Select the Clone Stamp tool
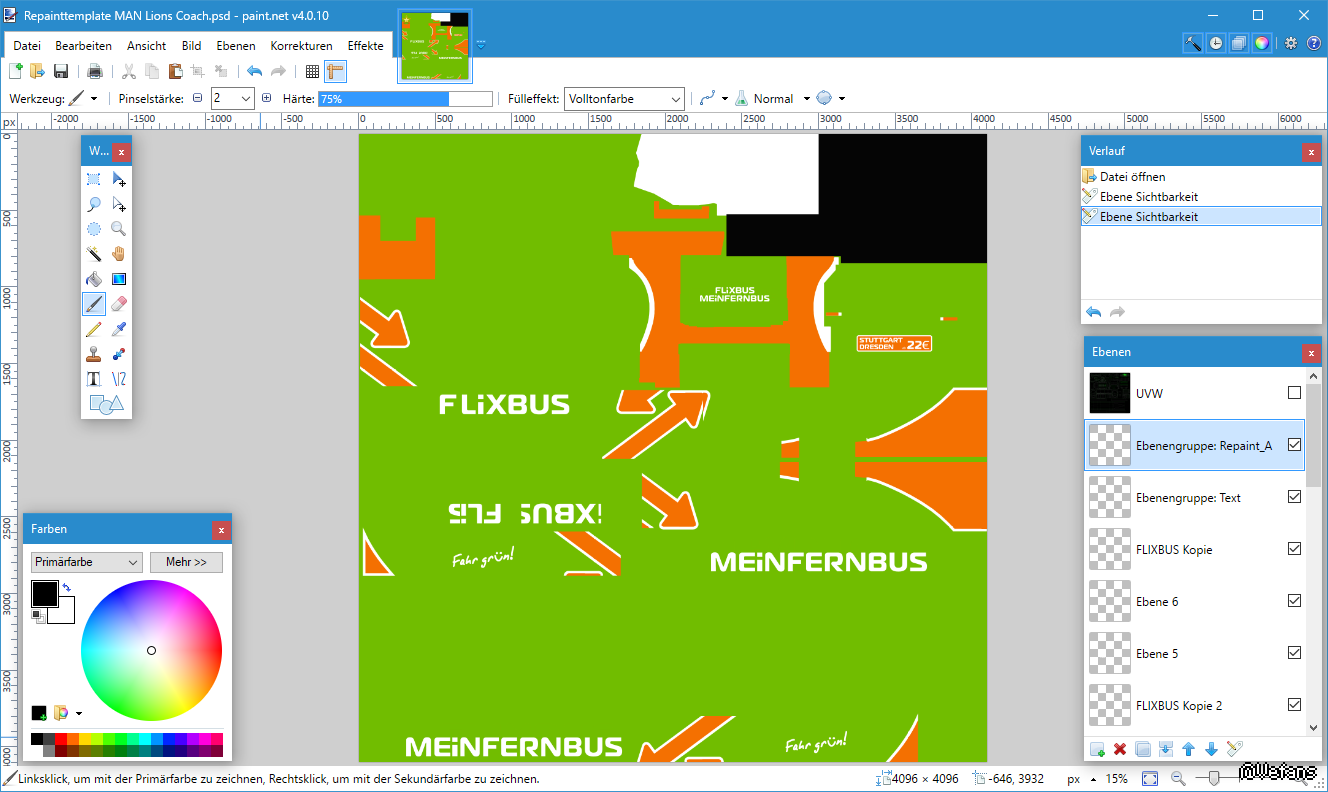Screen dimensions: 1328x792 pos(94,354)
